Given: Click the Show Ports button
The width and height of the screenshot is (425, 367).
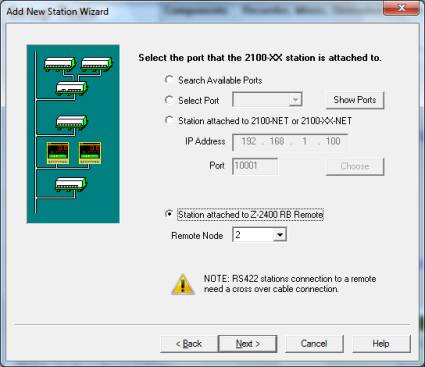Looking at the screenshot, I should [x=355, y=100].
